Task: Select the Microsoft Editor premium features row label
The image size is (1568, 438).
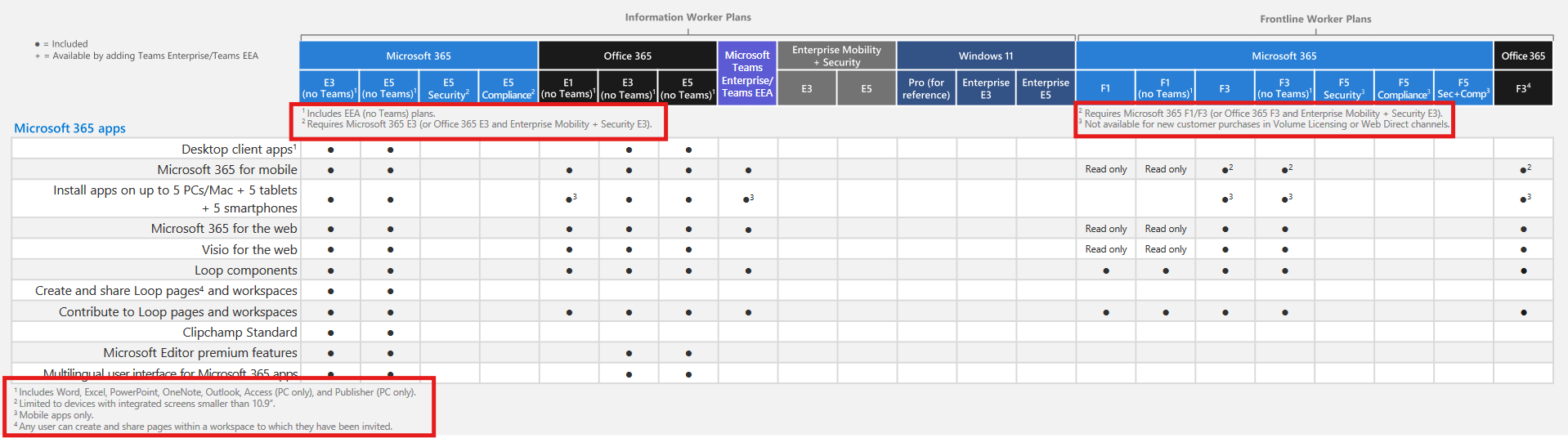Action: click(200, 353)
